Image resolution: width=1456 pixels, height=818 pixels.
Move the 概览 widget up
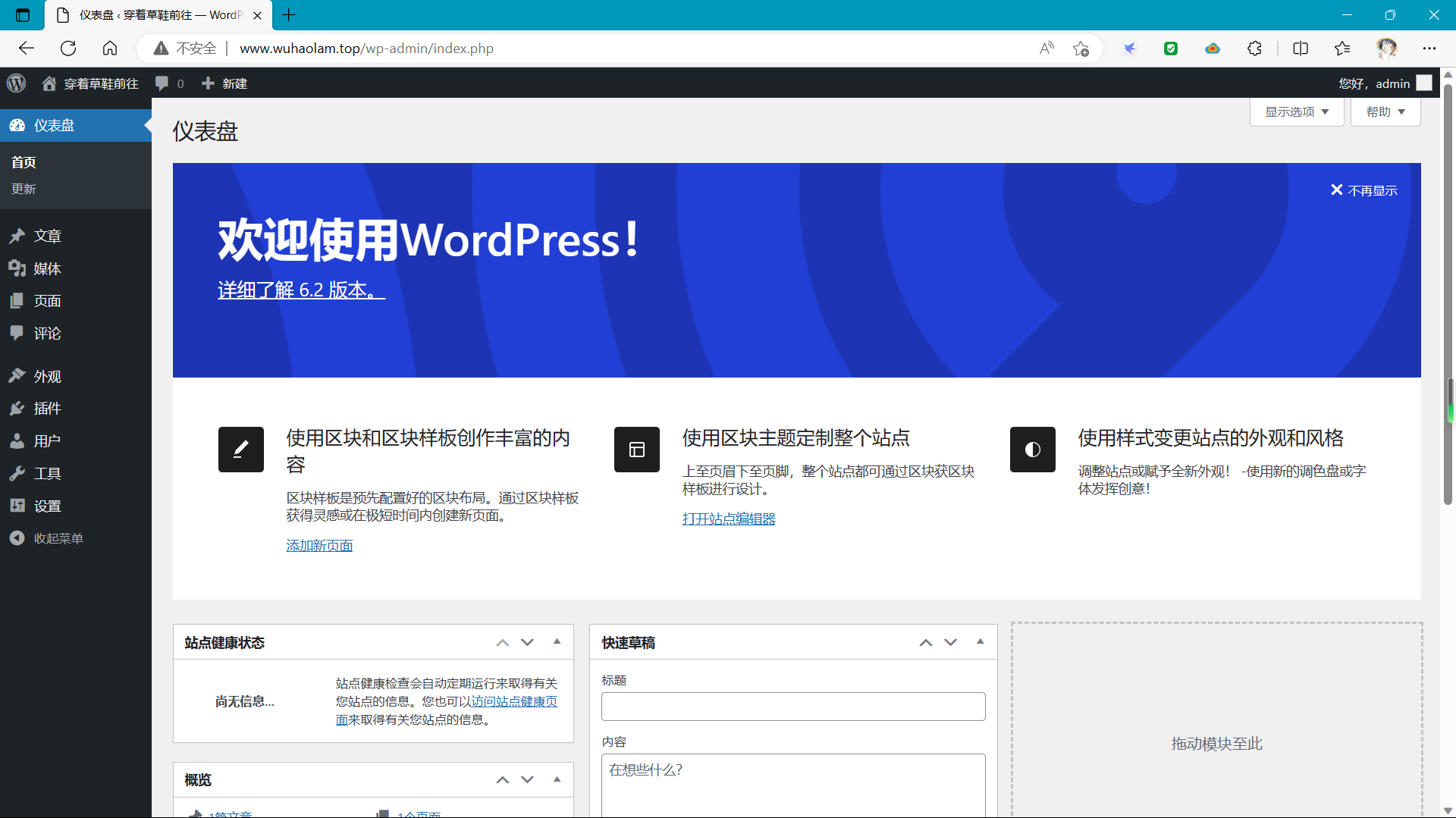(x=503, y=780)
